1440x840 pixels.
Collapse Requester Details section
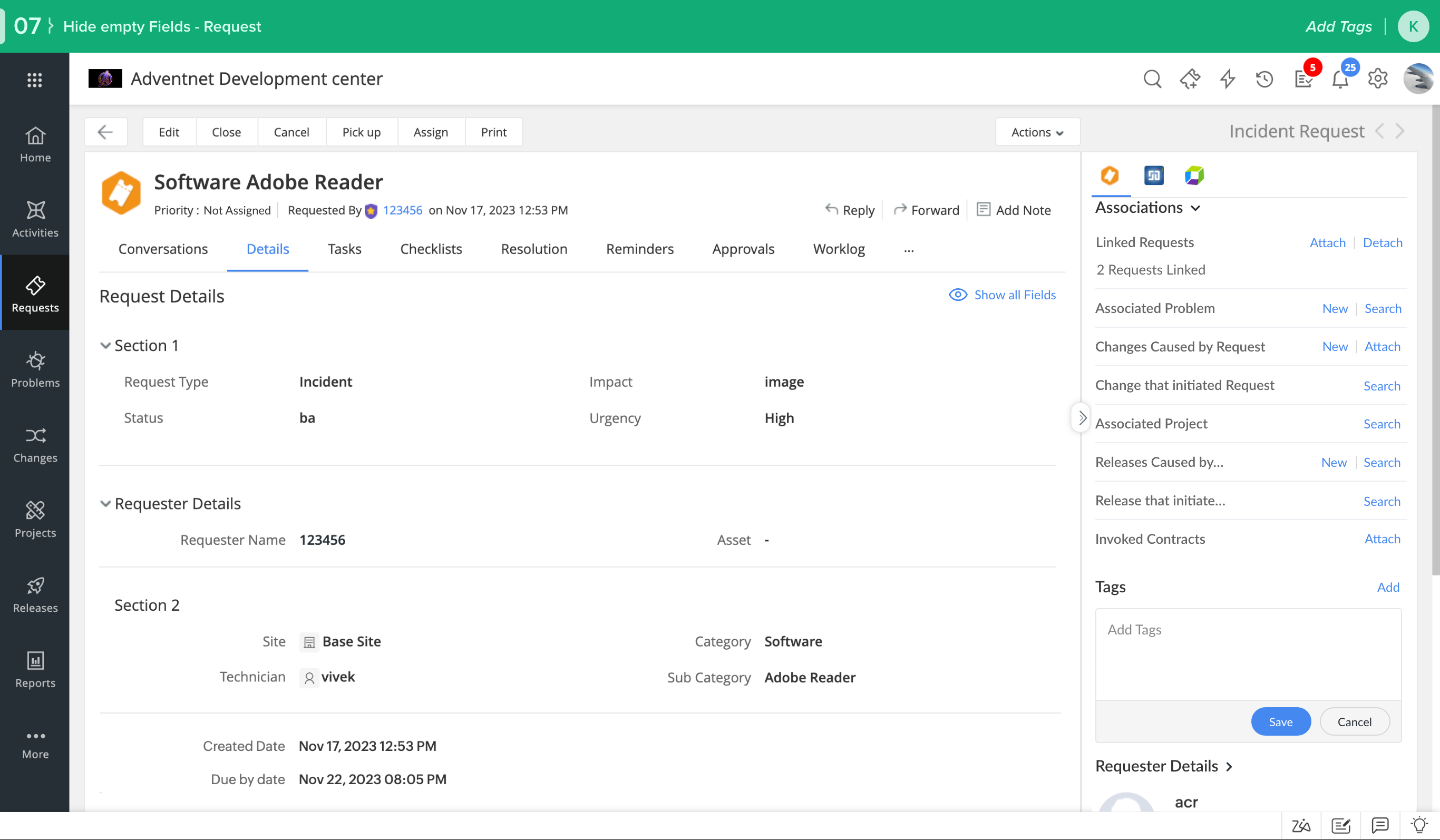[x=105, y=503]
